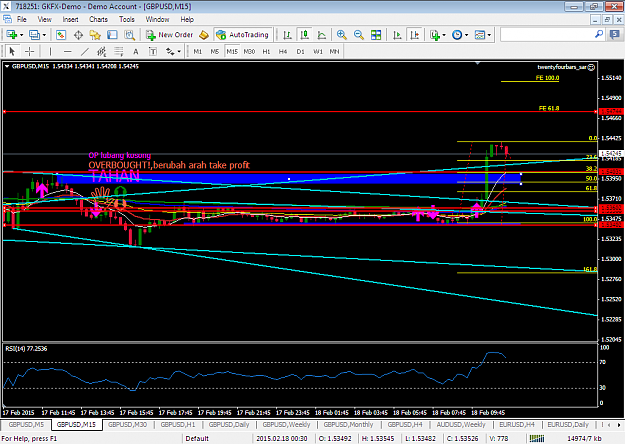625x444 pixels.
Task: Open the Charts menu
Action: (x=98, y=19)
